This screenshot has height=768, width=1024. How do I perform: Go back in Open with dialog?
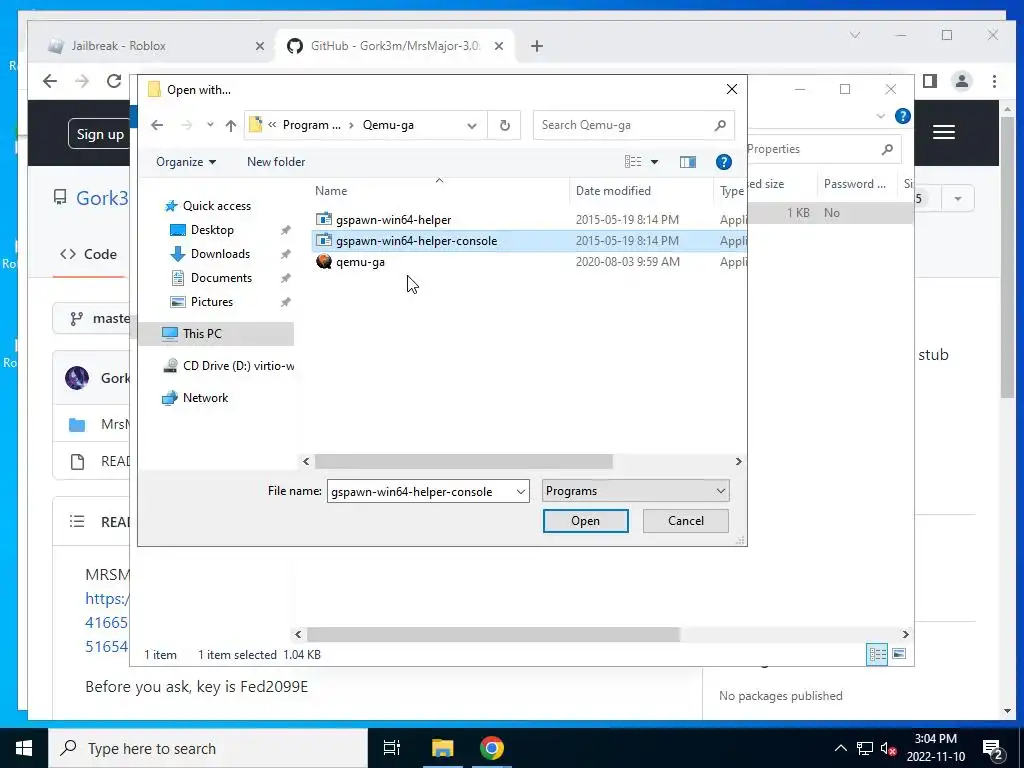pos(157,125)
